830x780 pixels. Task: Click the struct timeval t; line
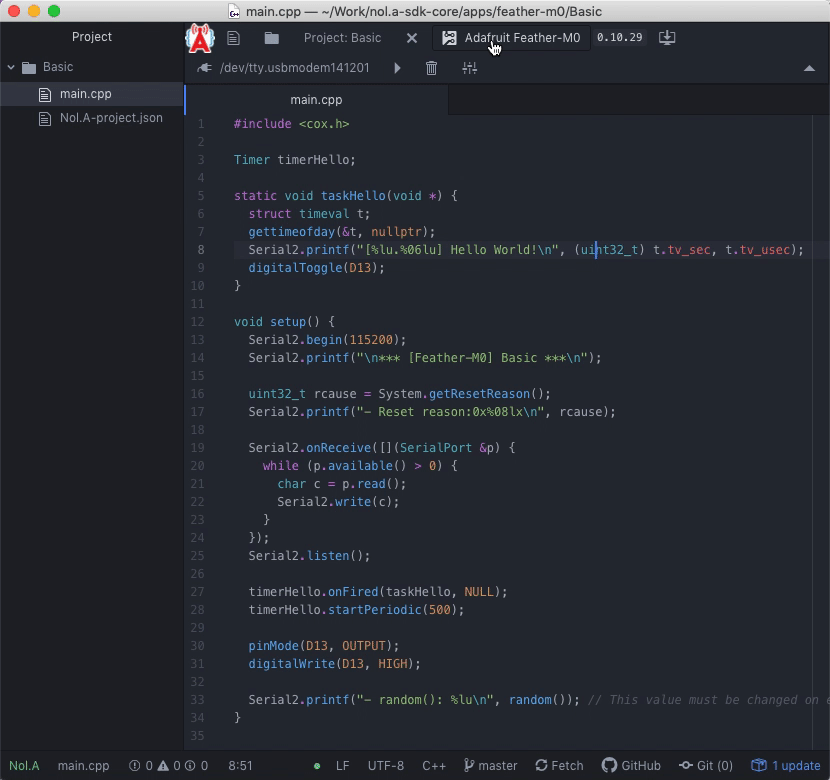click(x=309, y=214)
